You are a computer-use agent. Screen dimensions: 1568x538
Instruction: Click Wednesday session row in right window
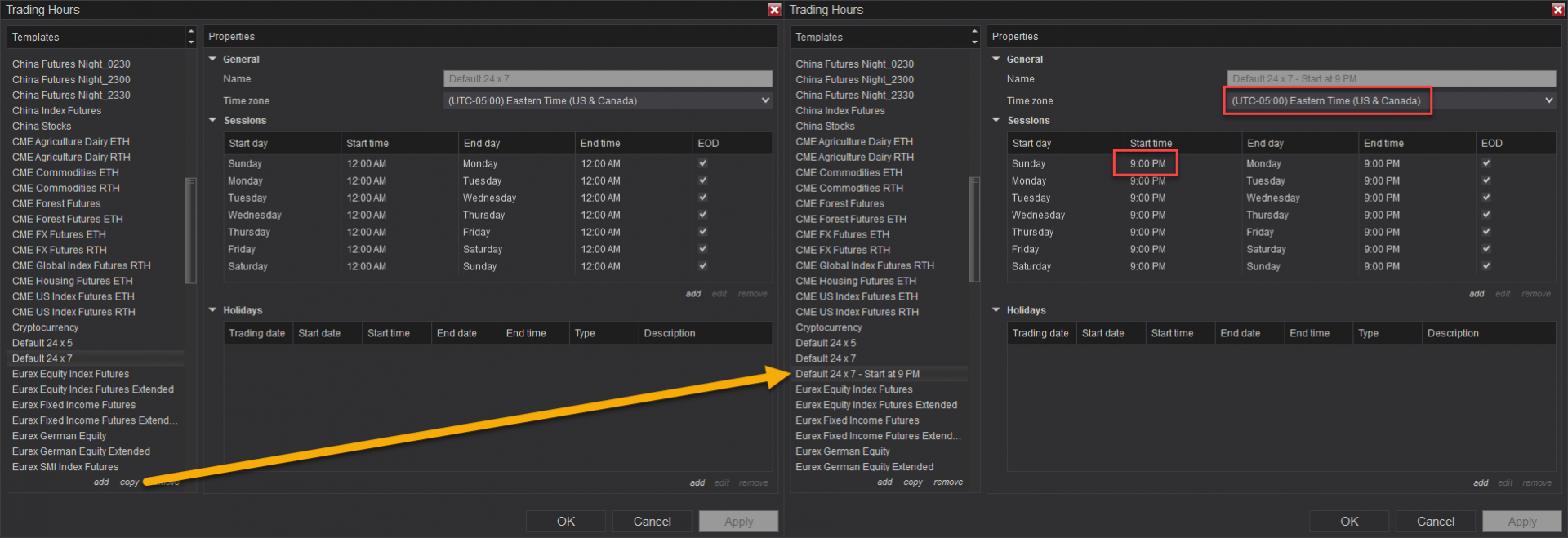[1281, 215]
